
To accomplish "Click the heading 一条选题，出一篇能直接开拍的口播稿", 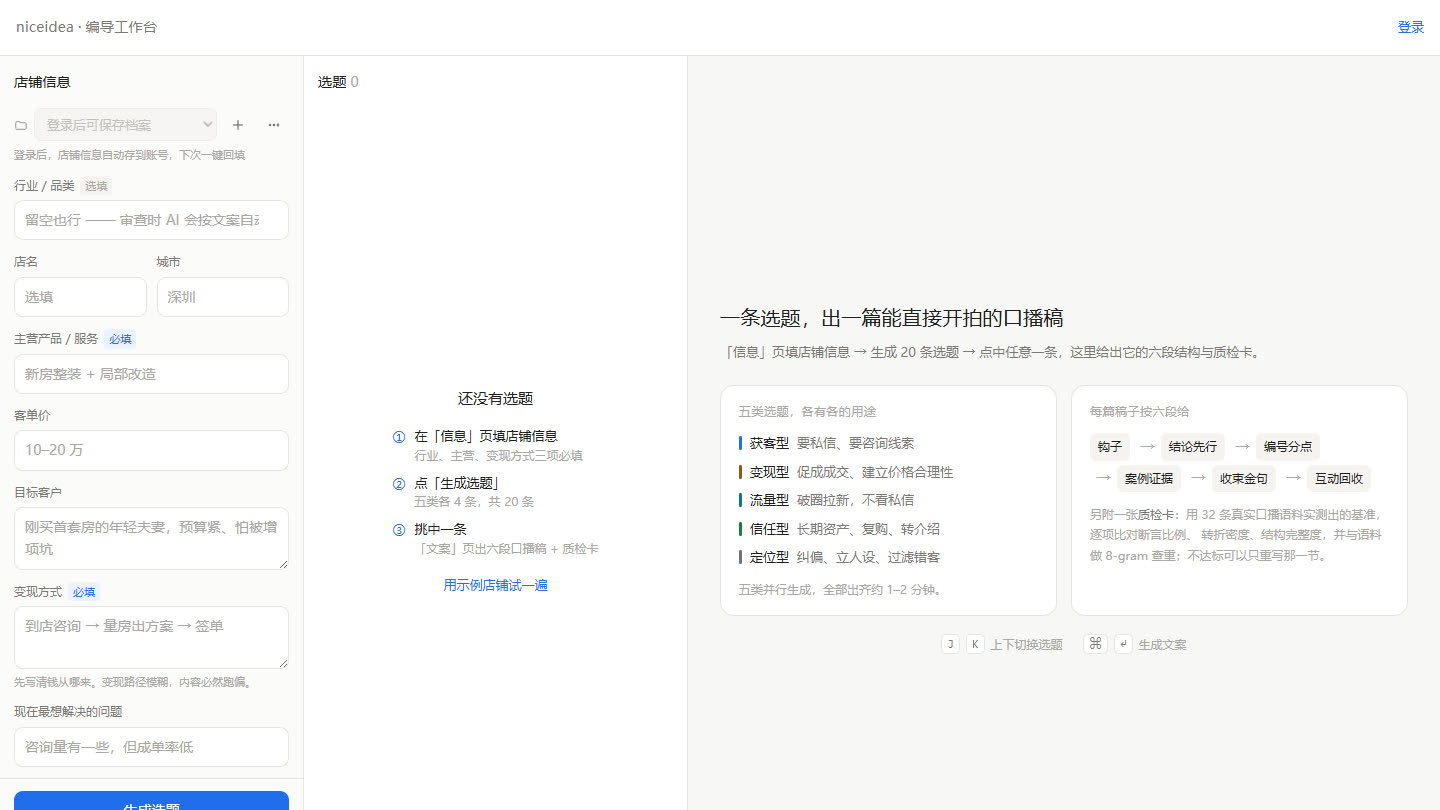I will [891, 319].
